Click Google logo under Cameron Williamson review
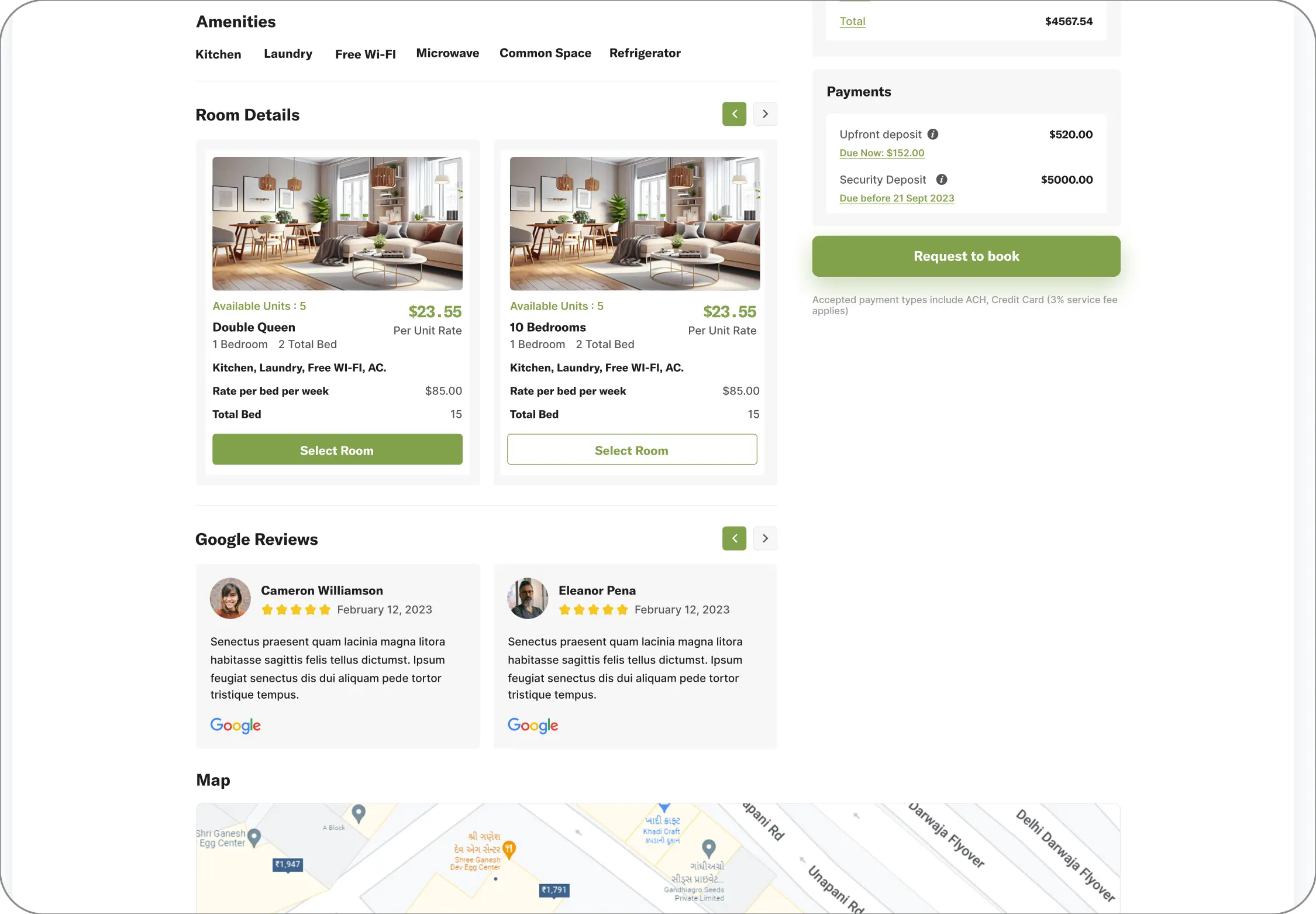 [236, 725]
